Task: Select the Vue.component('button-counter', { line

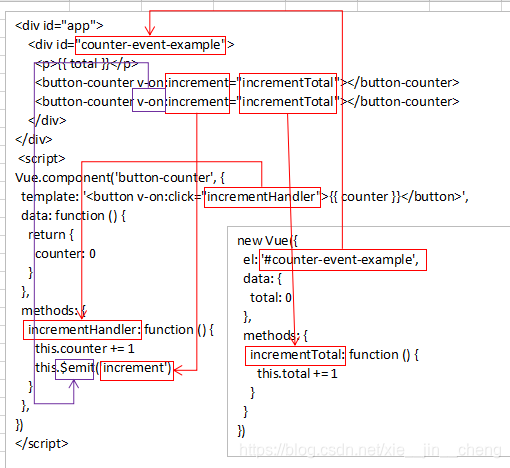Action: (120, 178)
